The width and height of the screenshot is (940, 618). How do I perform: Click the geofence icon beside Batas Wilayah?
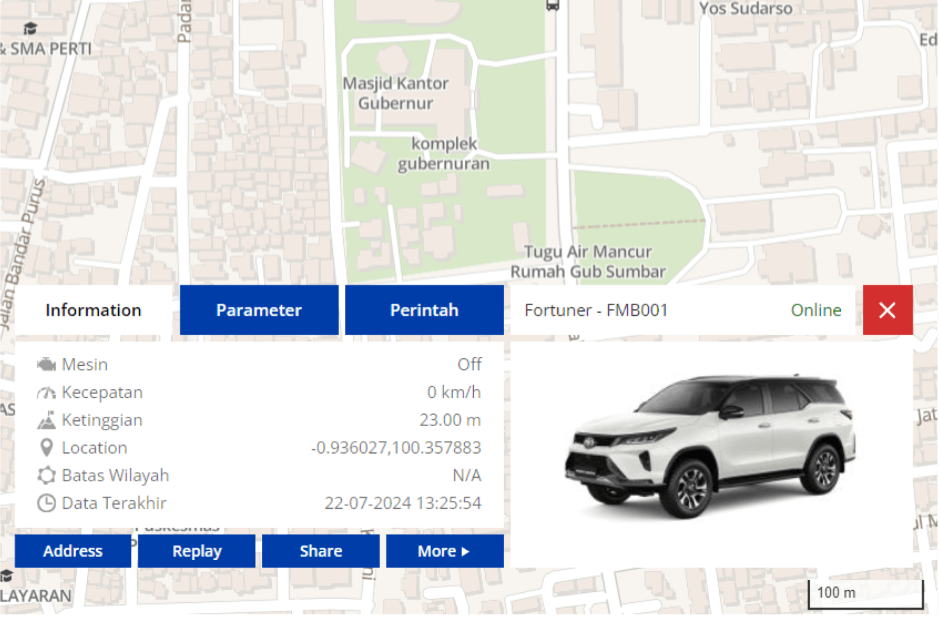tap(46, 476)
